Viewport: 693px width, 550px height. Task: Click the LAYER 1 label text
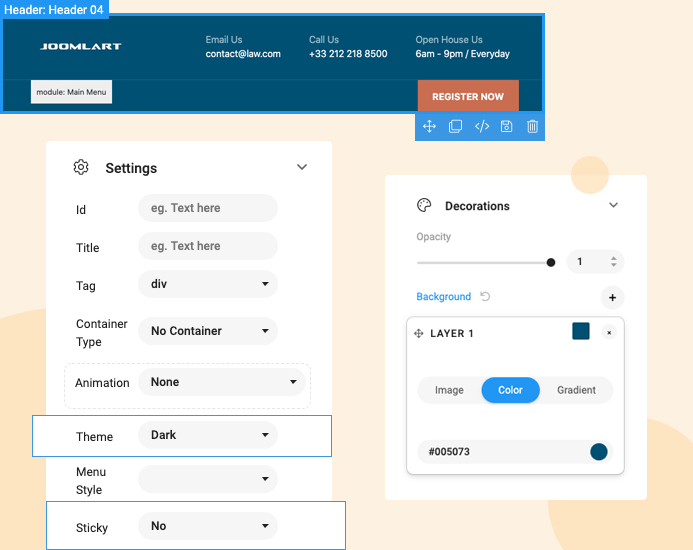tap(452, 333)
